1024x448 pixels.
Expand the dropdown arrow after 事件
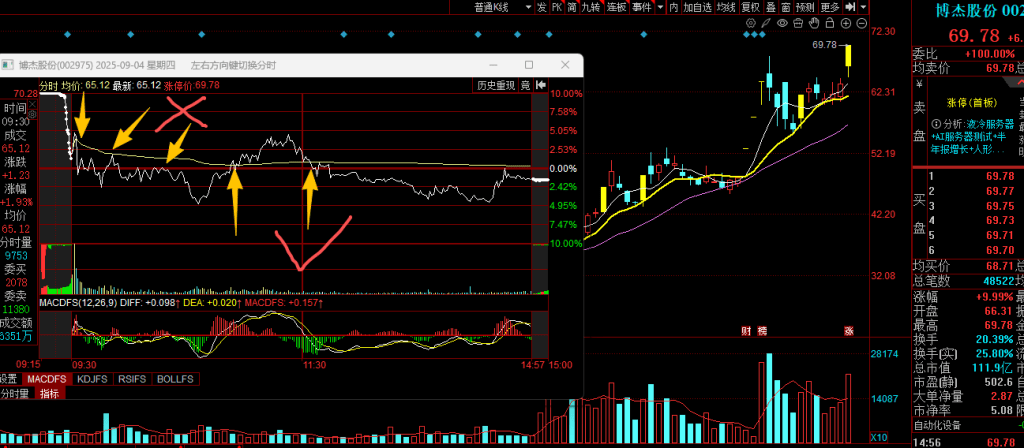pyautogui.click(x=660, y=7)
